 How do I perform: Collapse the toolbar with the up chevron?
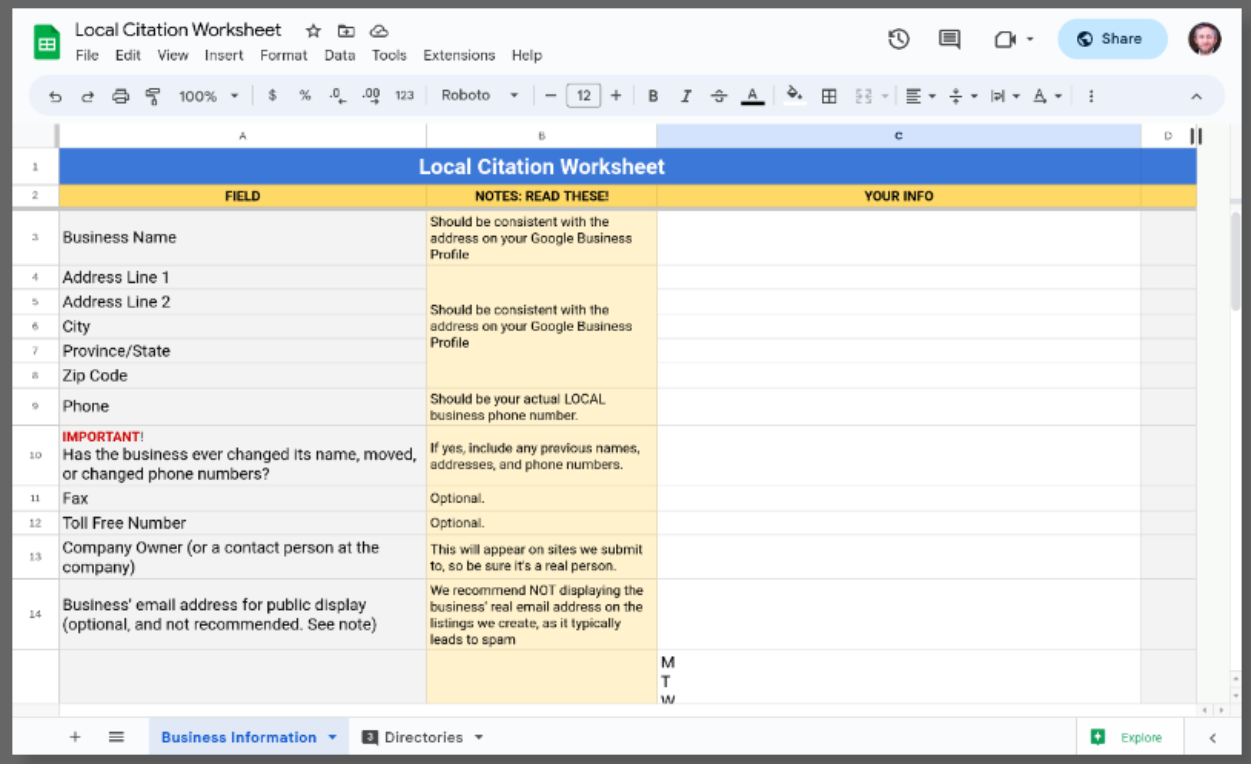pos(1196,96)
